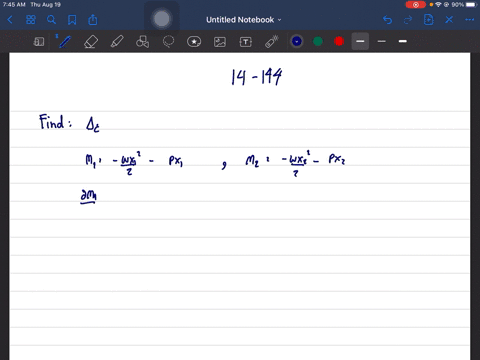Viewport: 480px width, 360px height.
Task: Undo the last stroke
Action: [x=387, y=20]
